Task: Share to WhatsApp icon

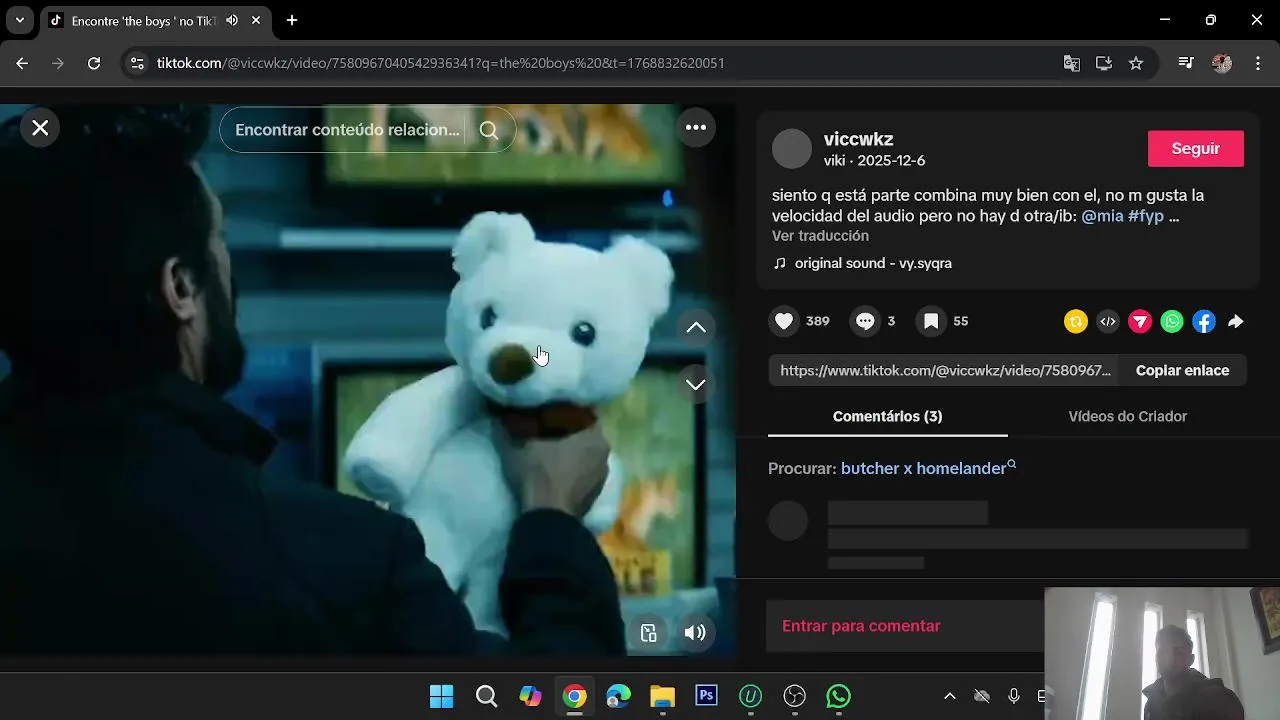Action: (1172, 321)
